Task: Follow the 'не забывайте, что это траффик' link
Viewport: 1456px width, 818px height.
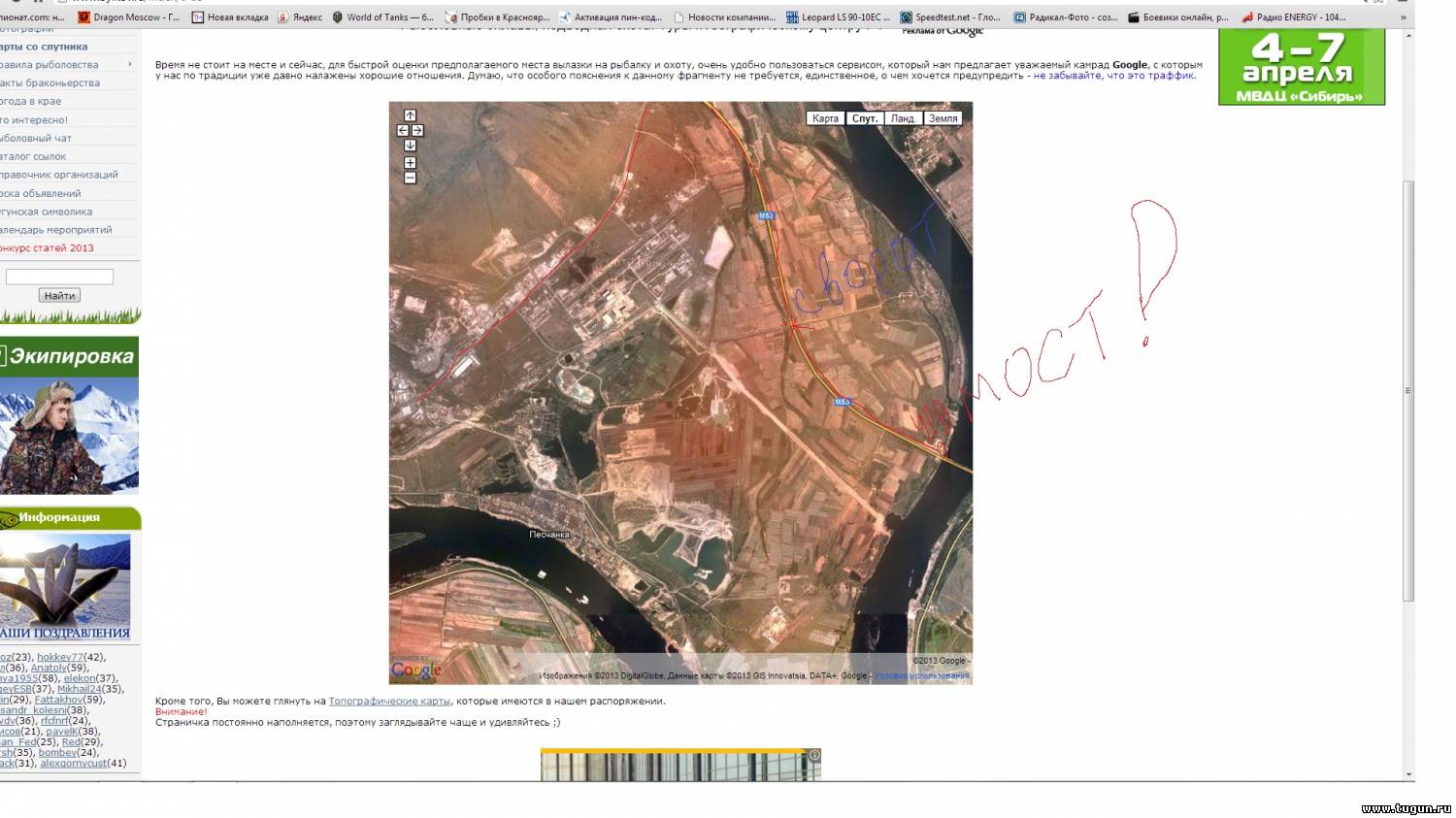Action: click(x=1113, y=75)
